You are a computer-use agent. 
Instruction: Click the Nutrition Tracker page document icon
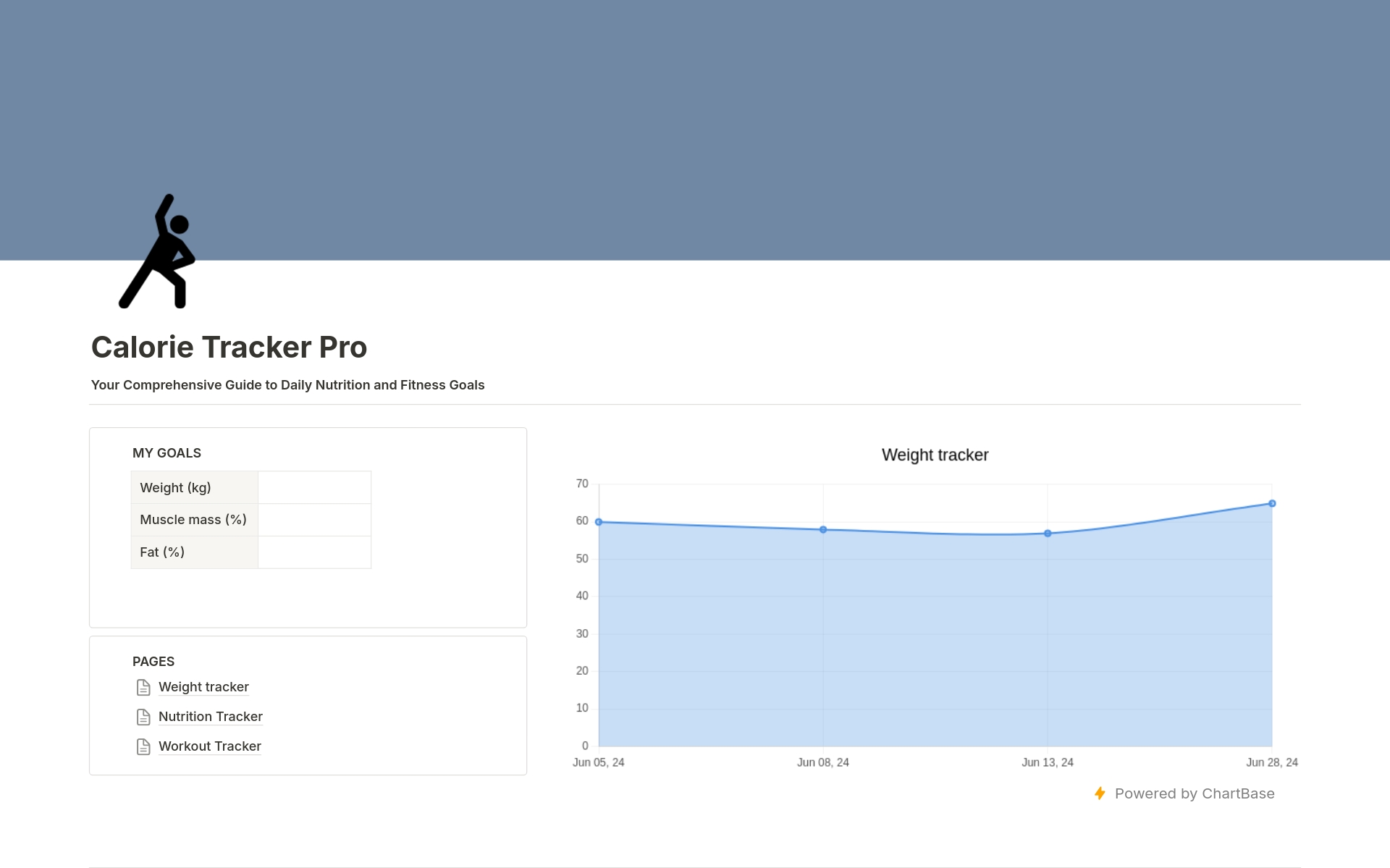(143, 717)
